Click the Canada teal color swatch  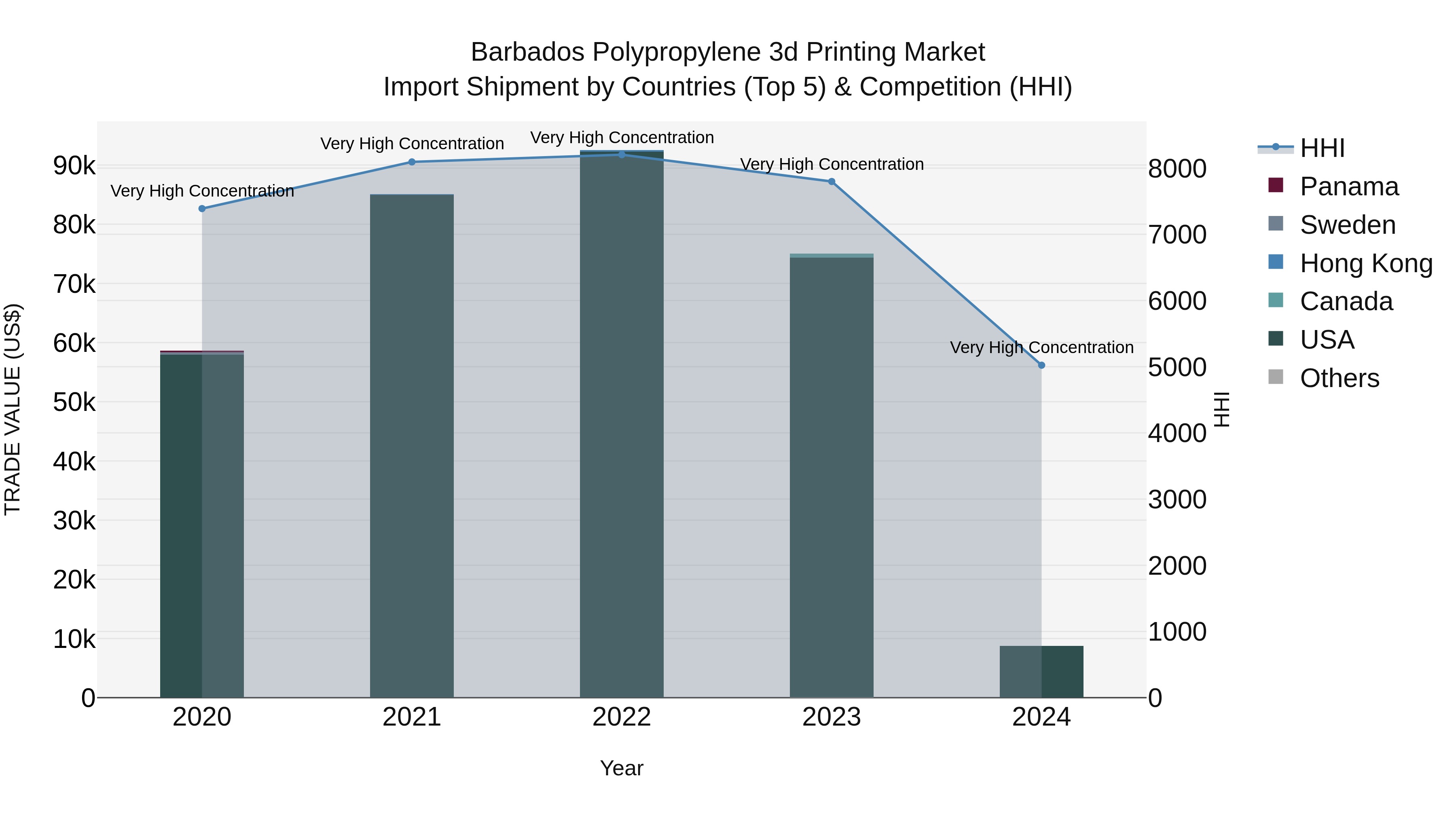pyautogui.click(x=1276, y=300)
